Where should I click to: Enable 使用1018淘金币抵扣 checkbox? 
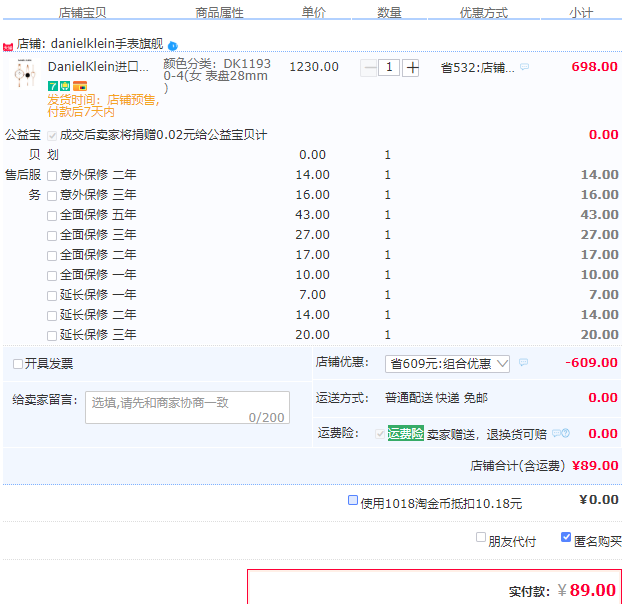pyautogui.click(x=353, y=500)
